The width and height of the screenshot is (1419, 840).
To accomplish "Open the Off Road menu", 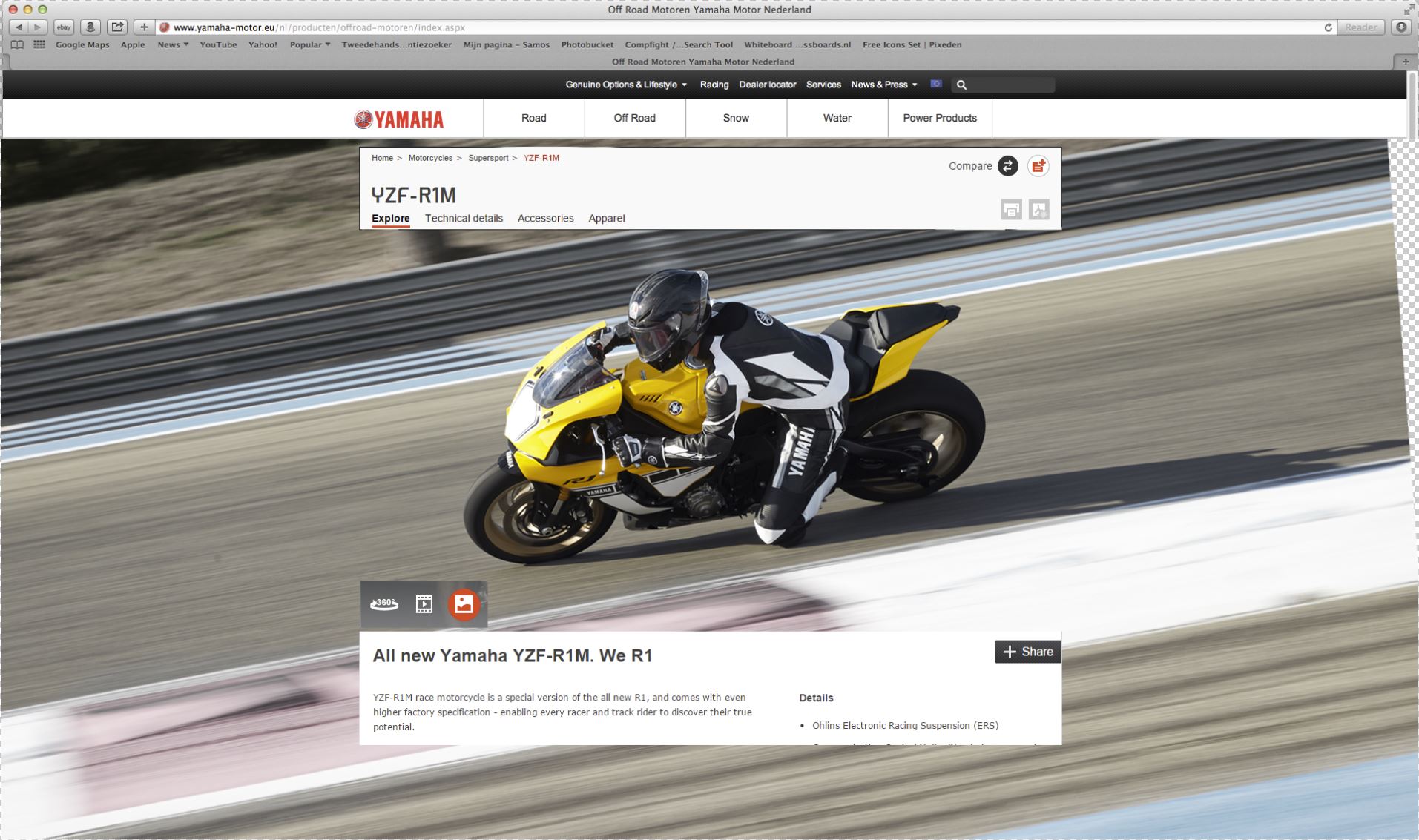I will coord(635,118).
